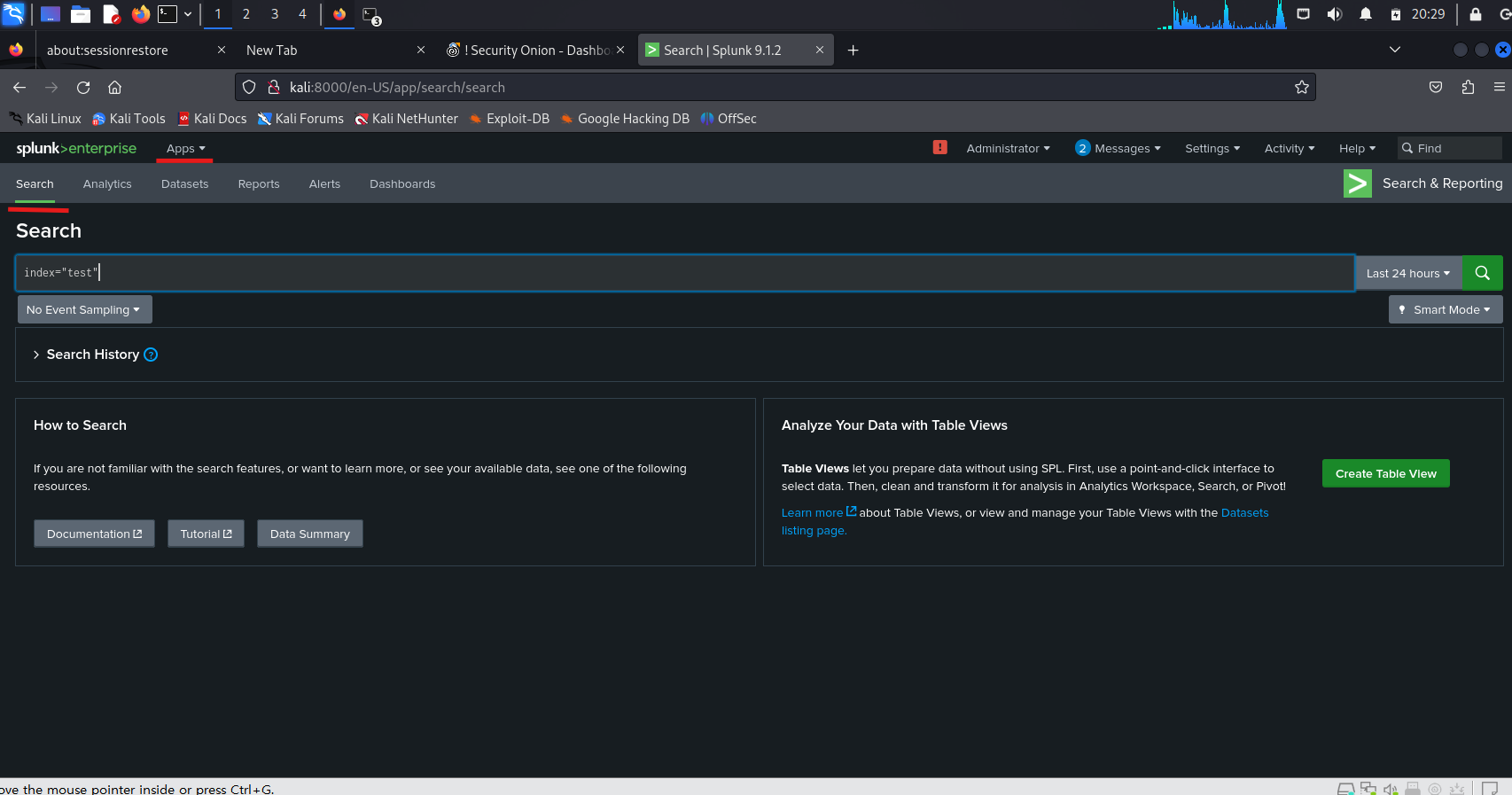Open the tracking protection shield icon

coord(249,87)
